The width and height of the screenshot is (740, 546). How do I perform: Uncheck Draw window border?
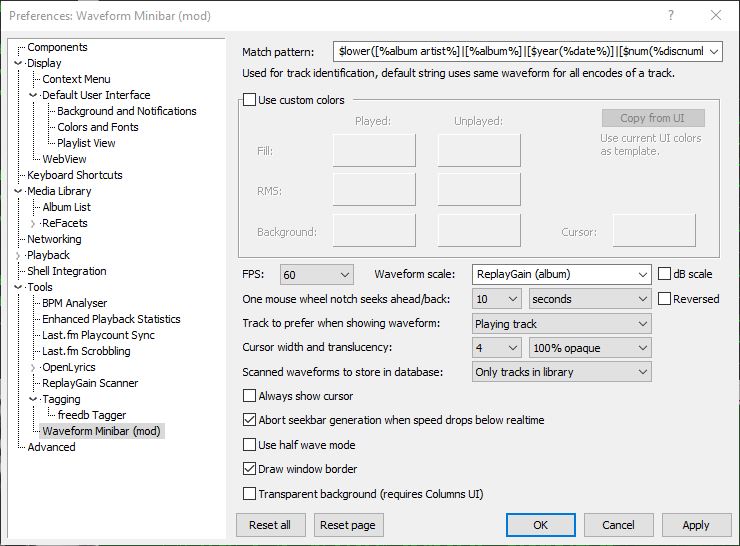250,469
